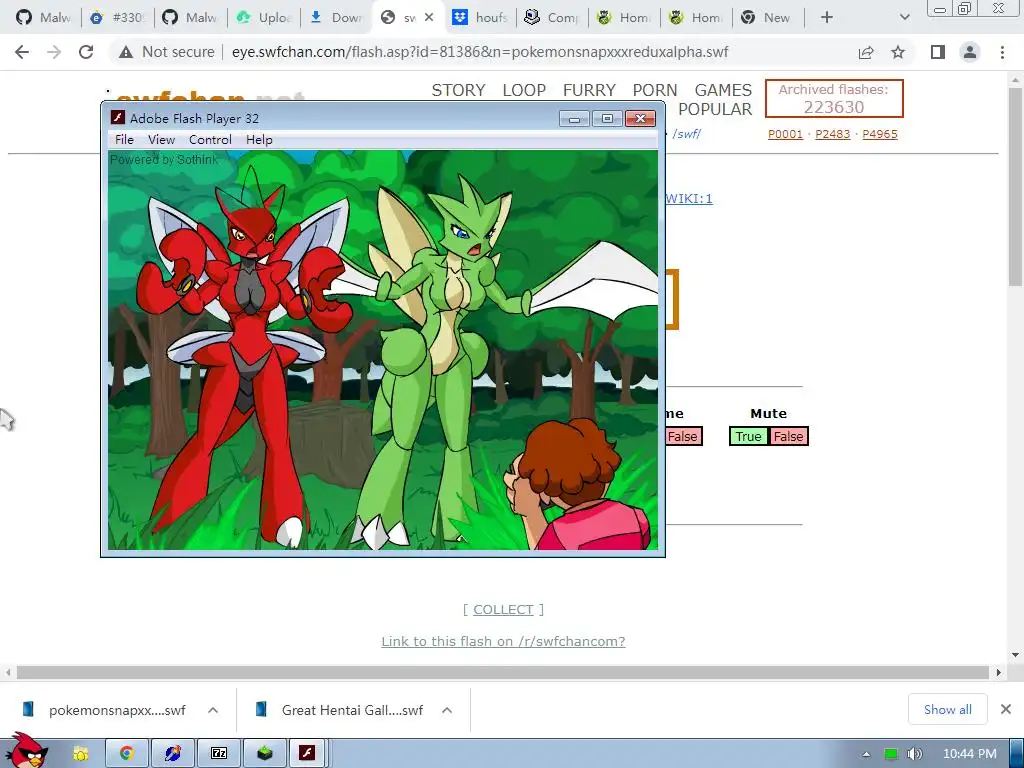Click the COLLECT link
The image size is (1024, 768).
pos(503,609)
